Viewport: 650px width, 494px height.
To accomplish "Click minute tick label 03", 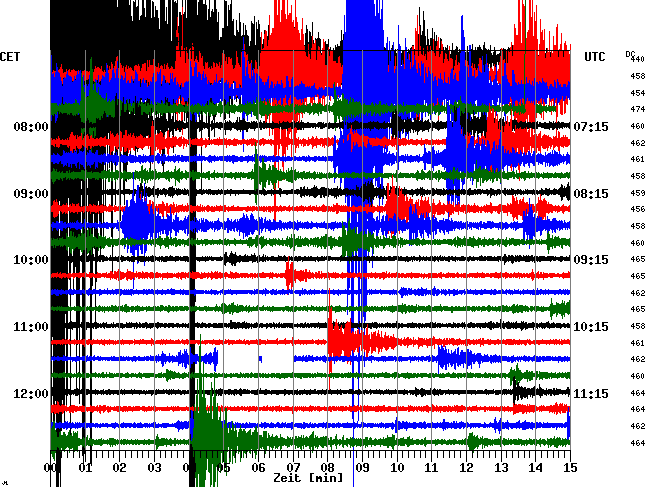I will [x=154, y=468].
